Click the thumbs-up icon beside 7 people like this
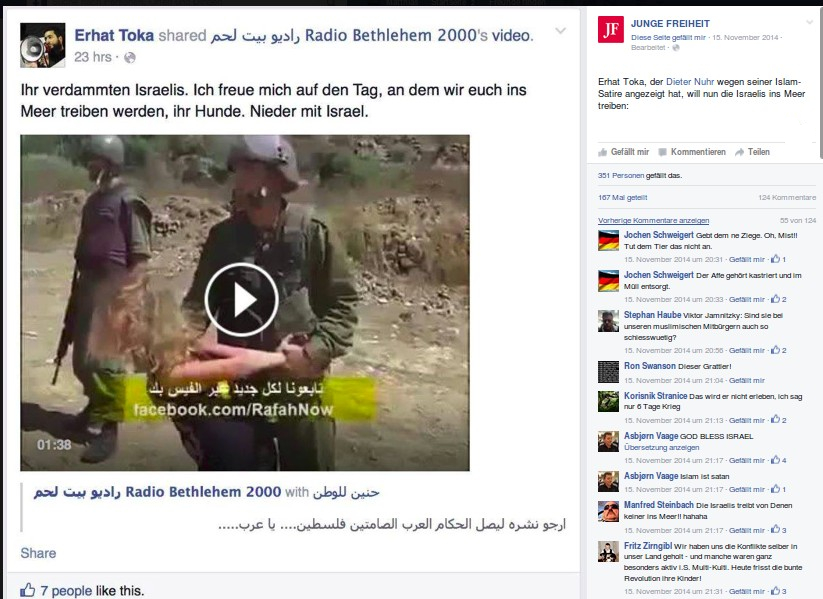Screen dimensions: 823x599 click(27, 590)
